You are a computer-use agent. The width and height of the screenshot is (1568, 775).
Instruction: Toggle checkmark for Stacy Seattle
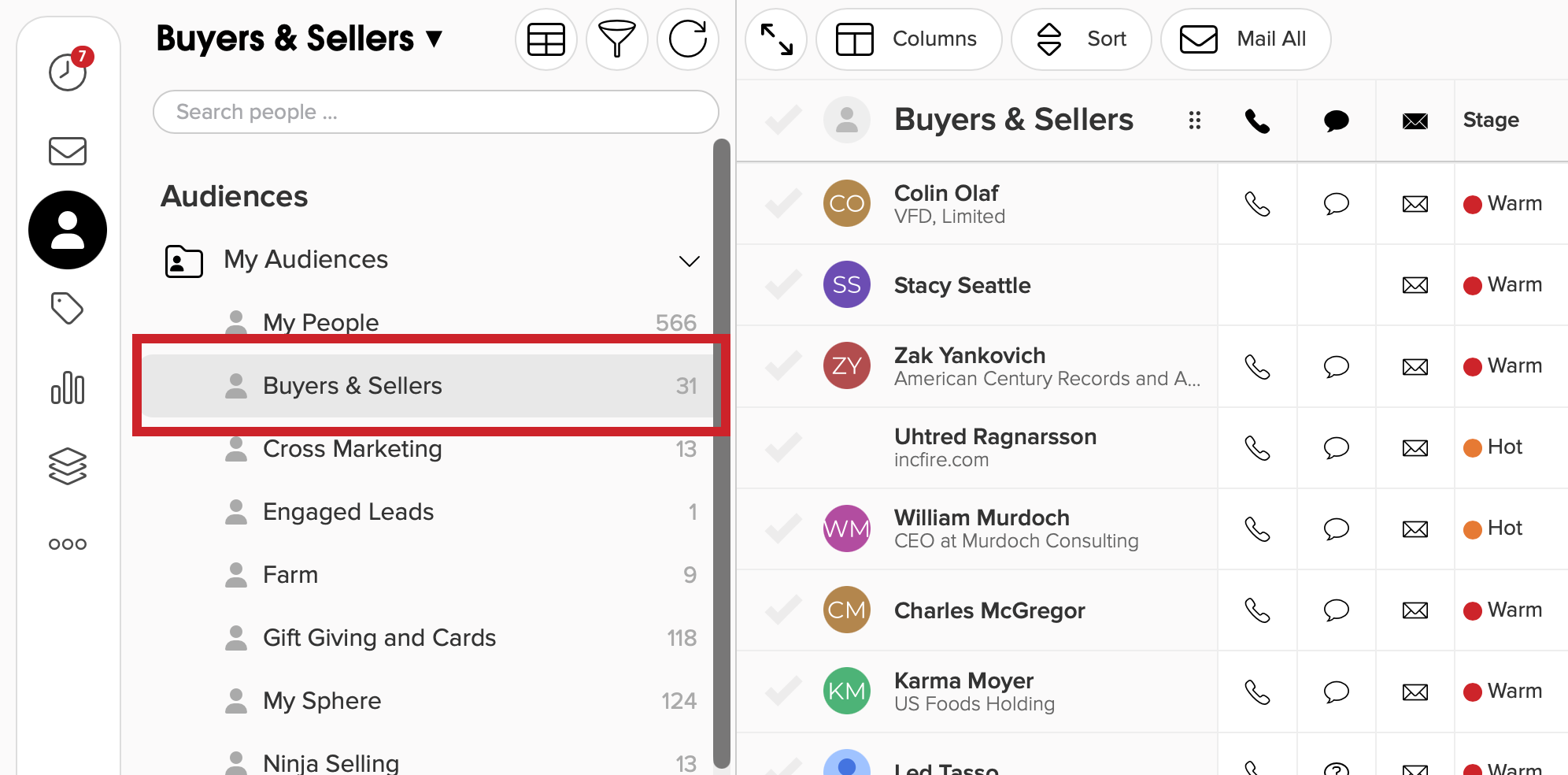tap(783, 285)
